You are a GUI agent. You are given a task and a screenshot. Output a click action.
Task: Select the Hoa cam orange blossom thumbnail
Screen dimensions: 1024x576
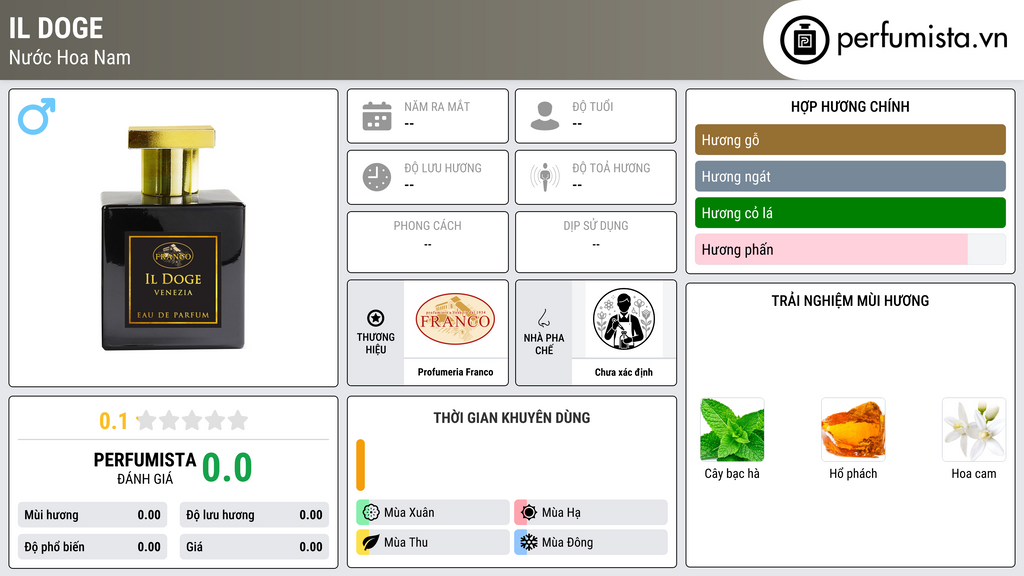974,430
